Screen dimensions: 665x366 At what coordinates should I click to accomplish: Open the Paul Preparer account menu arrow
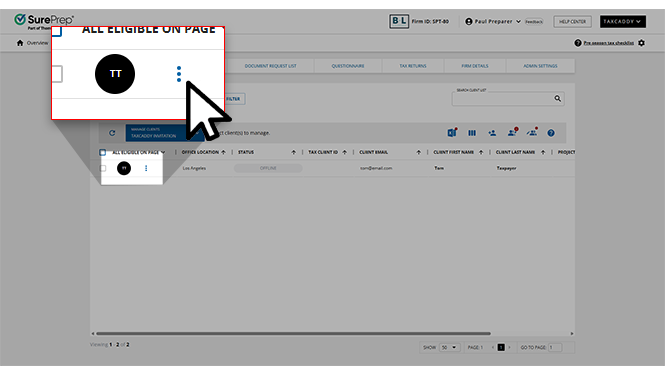pos(518,22)
